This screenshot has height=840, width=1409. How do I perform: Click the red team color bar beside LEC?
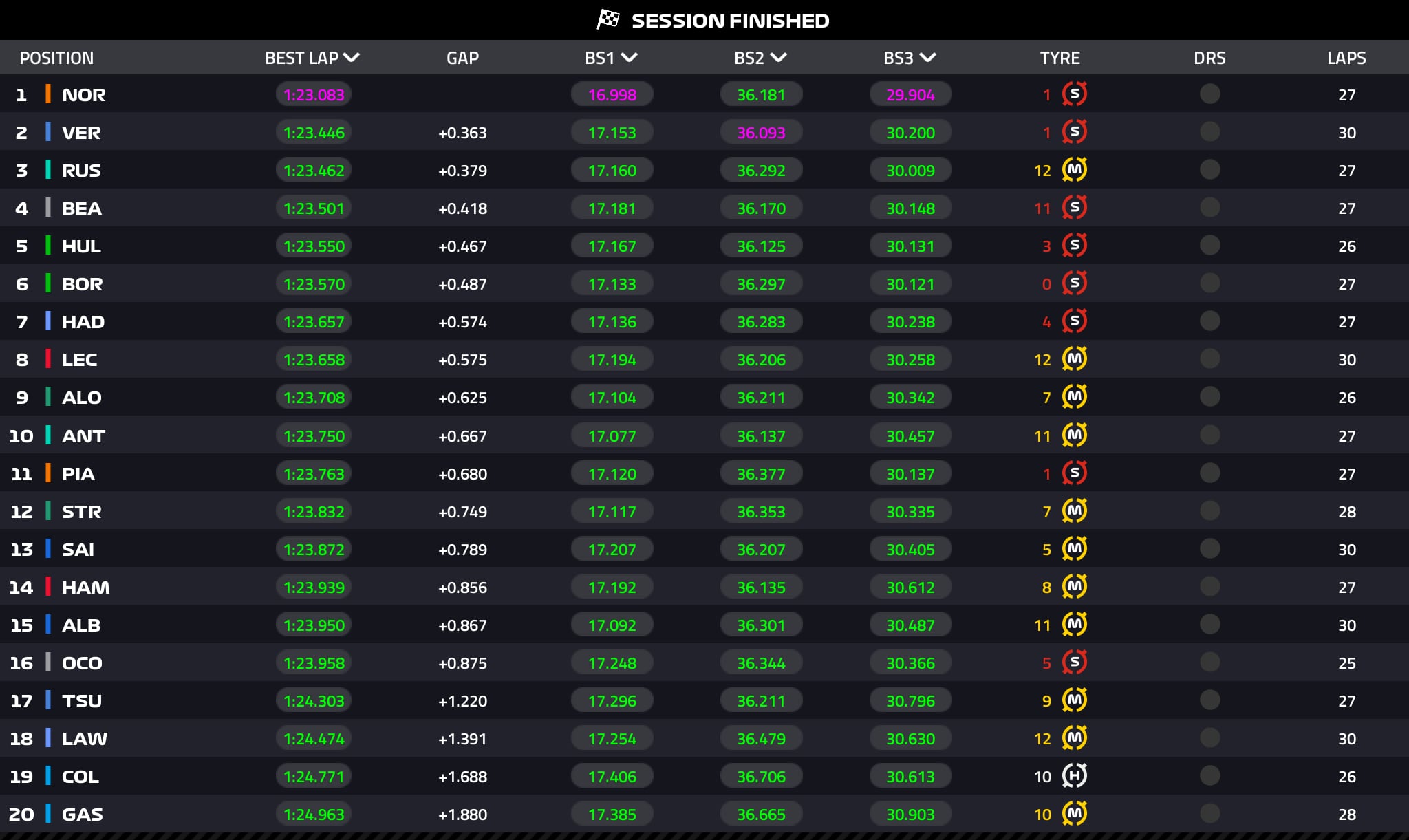(48, 358)
